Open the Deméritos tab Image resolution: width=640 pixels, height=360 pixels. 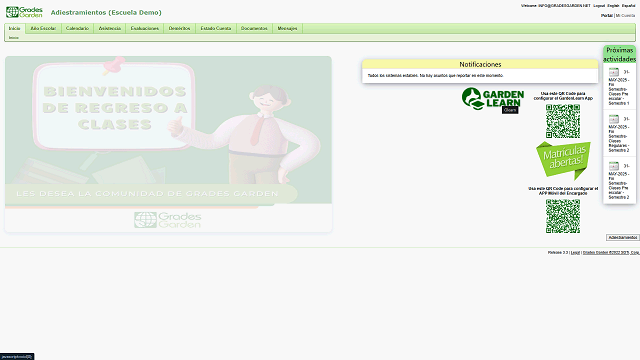point(180,28)
